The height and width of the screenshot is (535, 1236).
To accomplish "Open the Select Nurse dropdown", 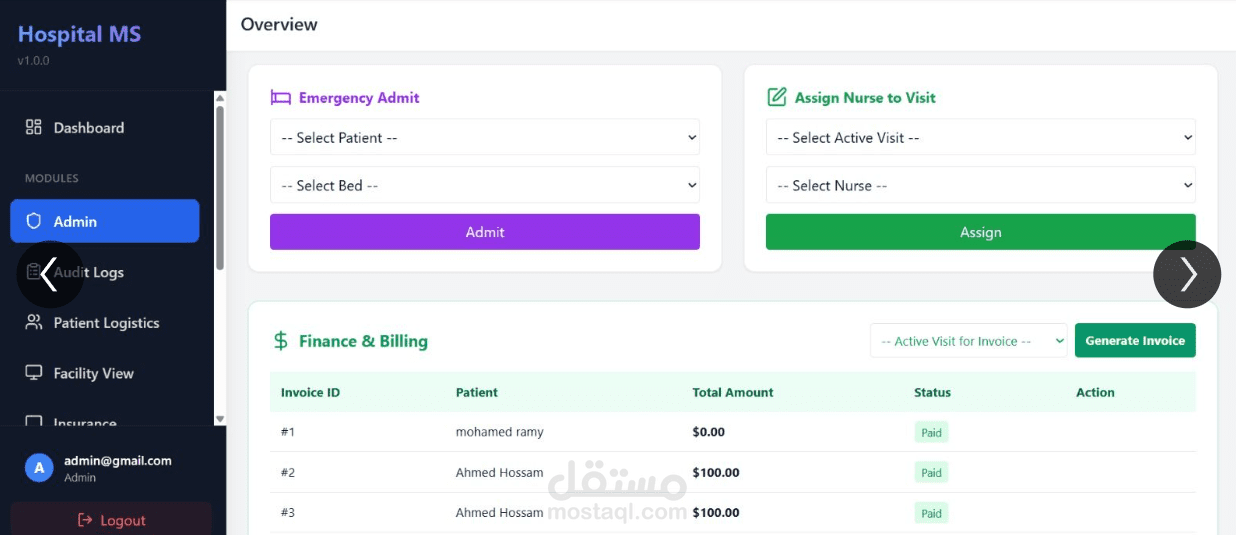I will [x=980, y=185].
